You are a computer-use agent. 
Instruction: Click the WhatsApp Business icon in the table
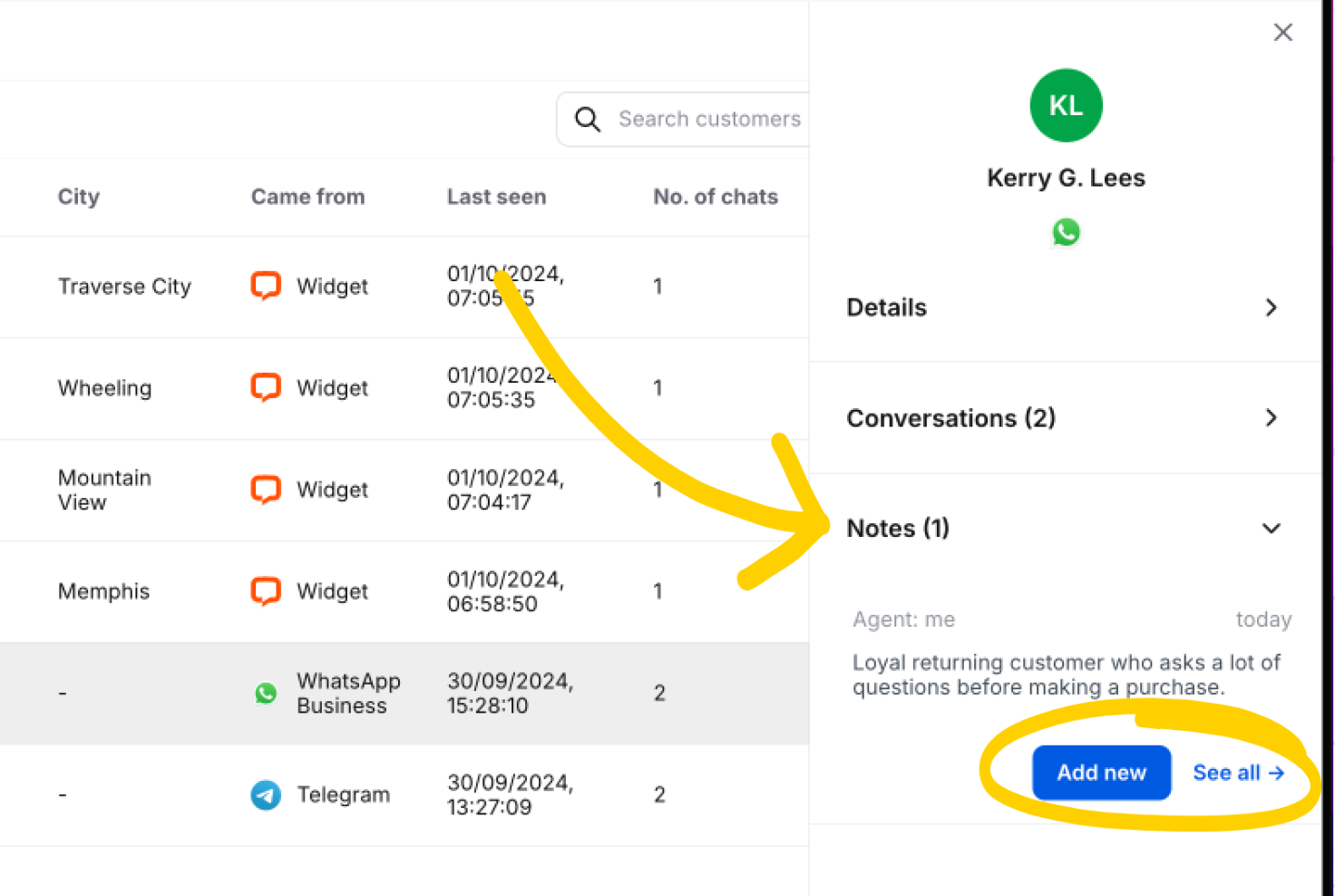[x=266, y=694]
